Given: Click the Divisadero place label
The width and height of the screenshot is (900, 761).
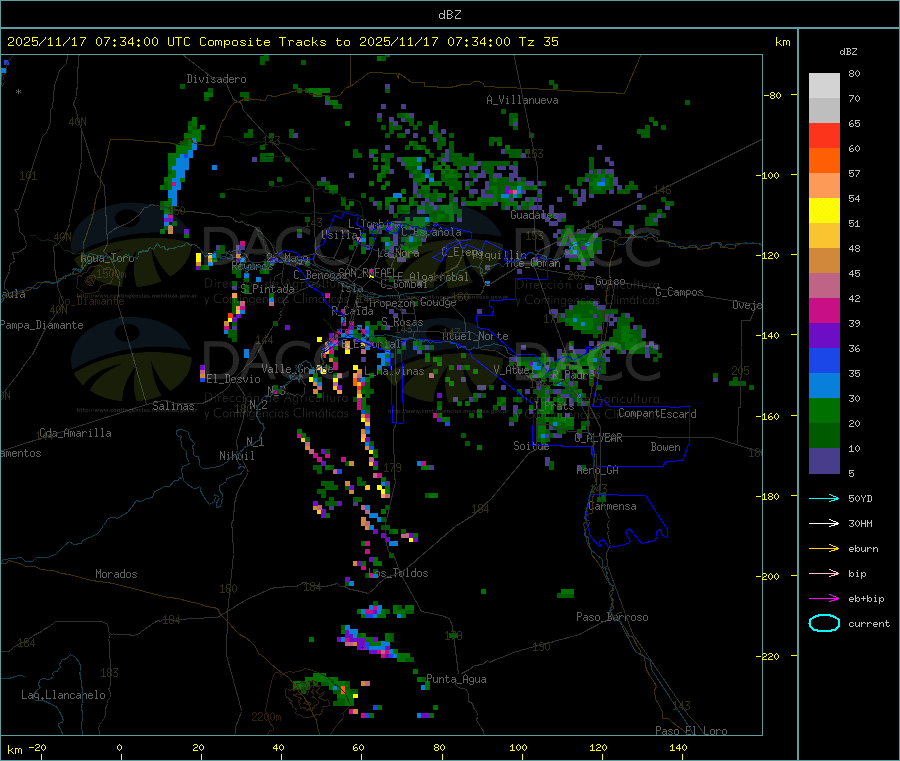Looking at the screenshot, I should click(216, 79).
